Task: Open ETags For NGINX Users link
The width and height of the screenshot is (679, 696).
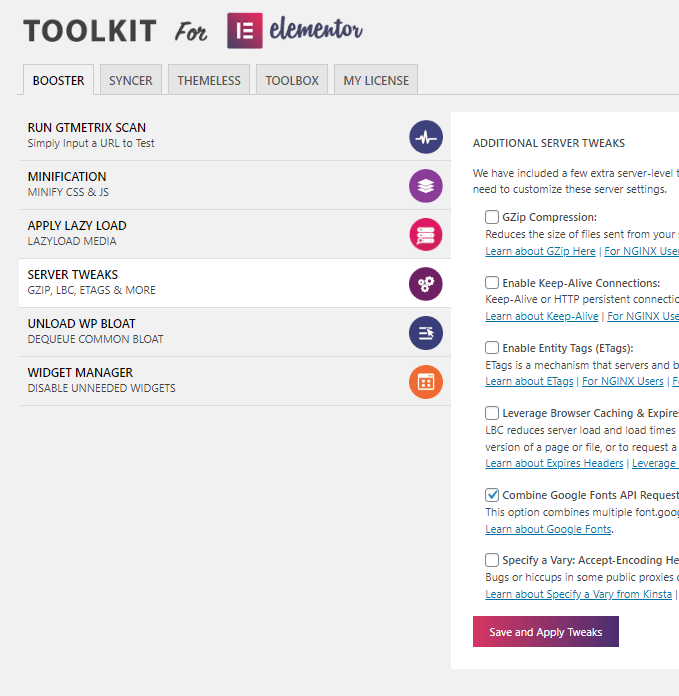Action: click(x=623, y=381)
